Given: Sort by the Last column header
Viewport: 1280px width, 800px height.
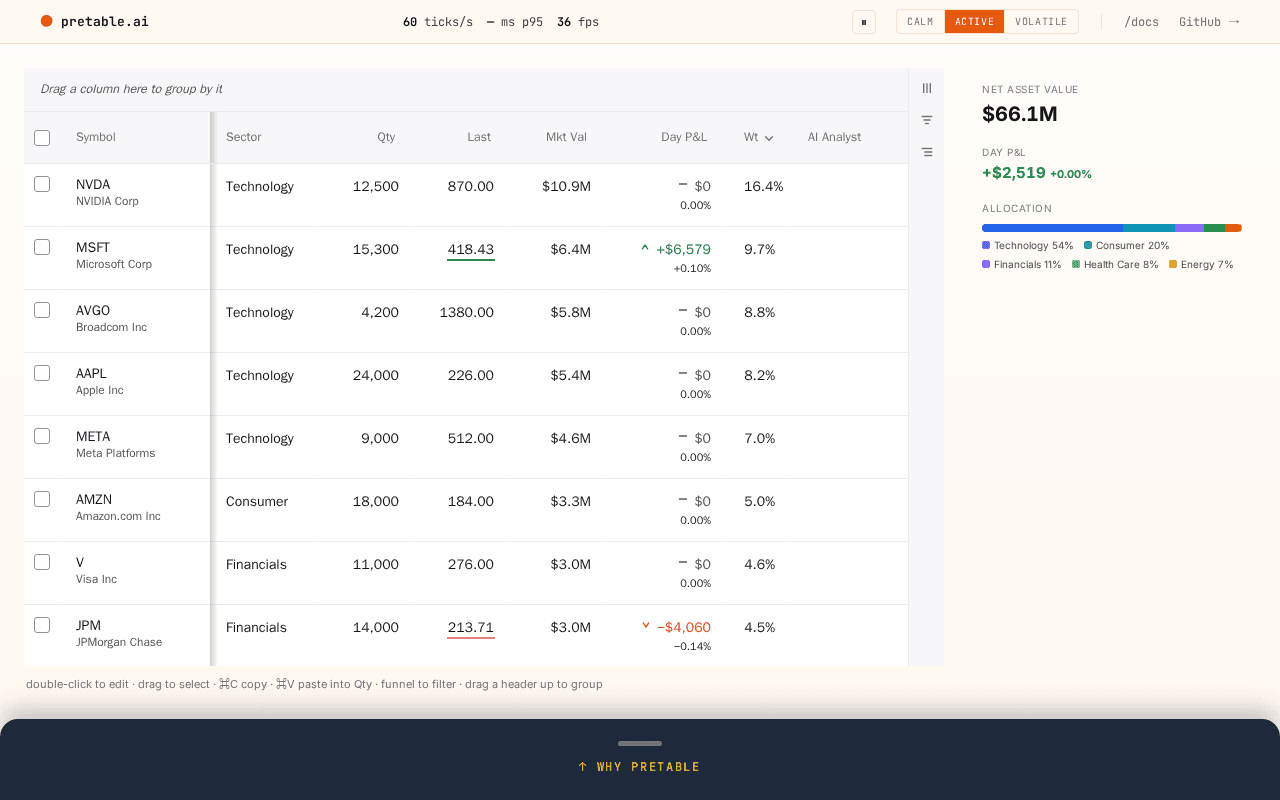Looking at the screenshot, I should (479, 137).
